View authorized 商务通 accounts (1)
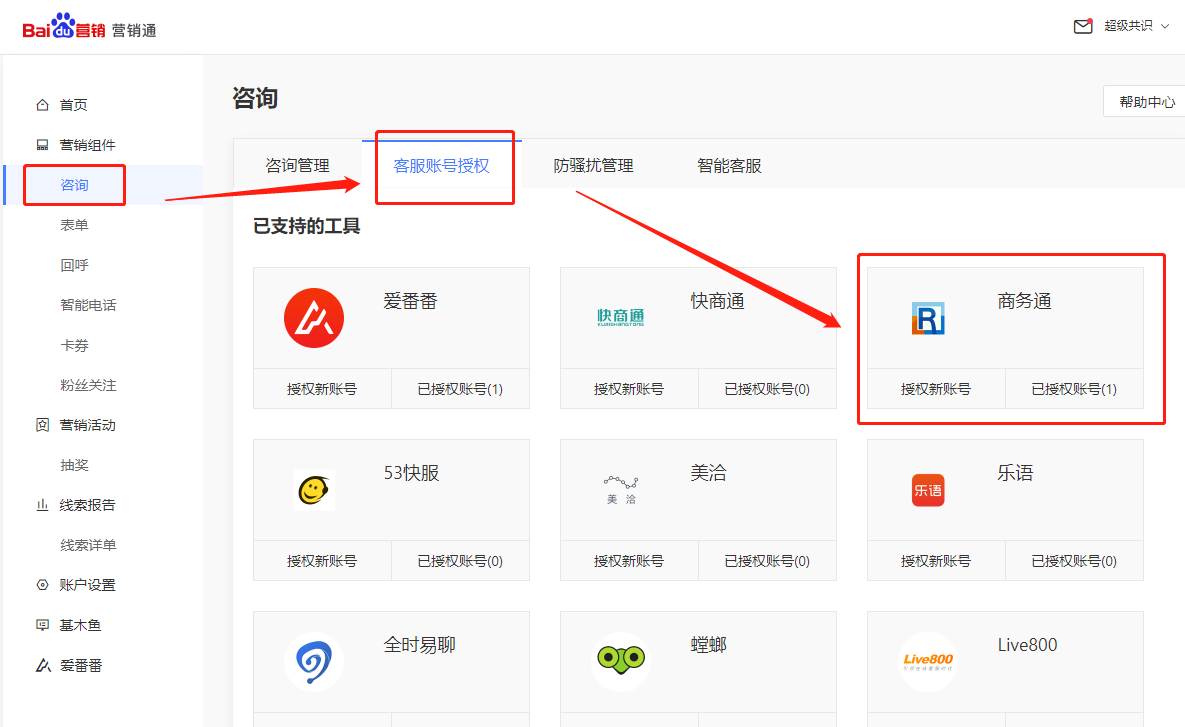Image resolution: width=1185 pixels, height=727 pixels. coord(1074,389)
